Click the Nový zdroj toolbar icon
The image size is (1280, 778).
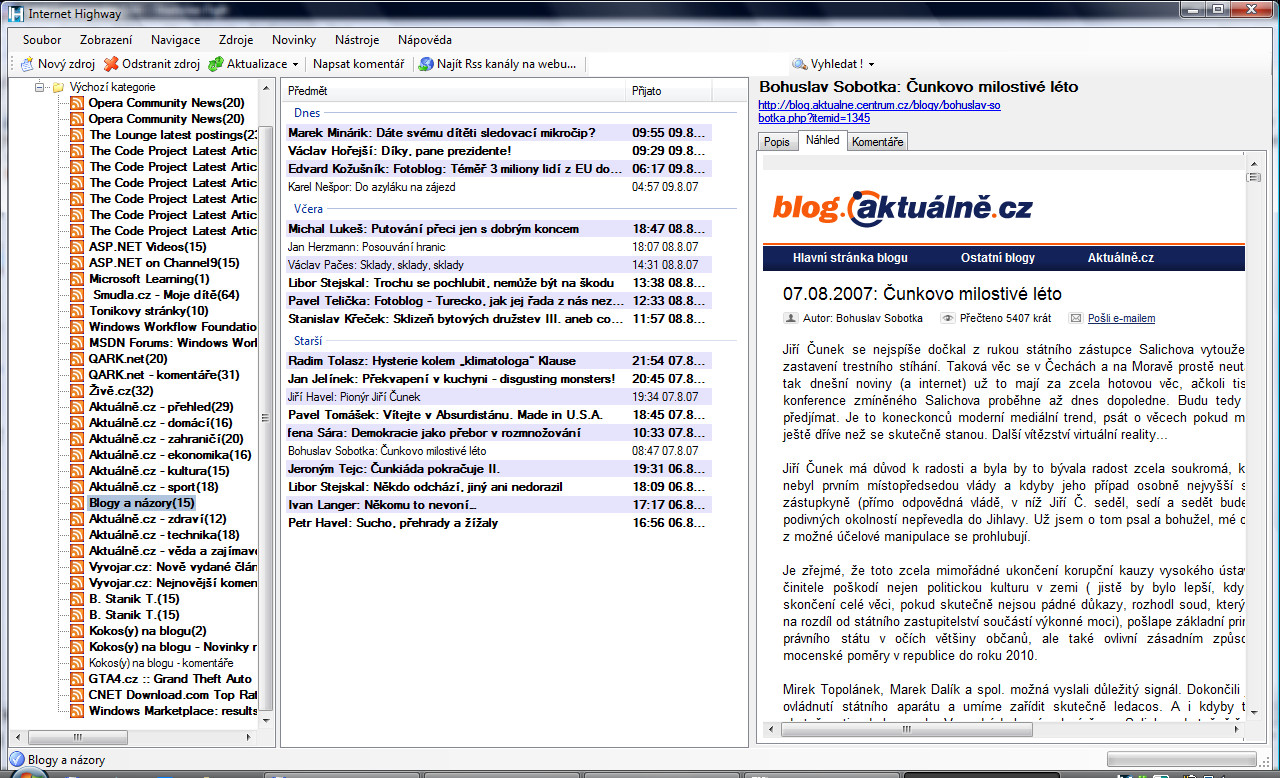[x=27, y=64]
